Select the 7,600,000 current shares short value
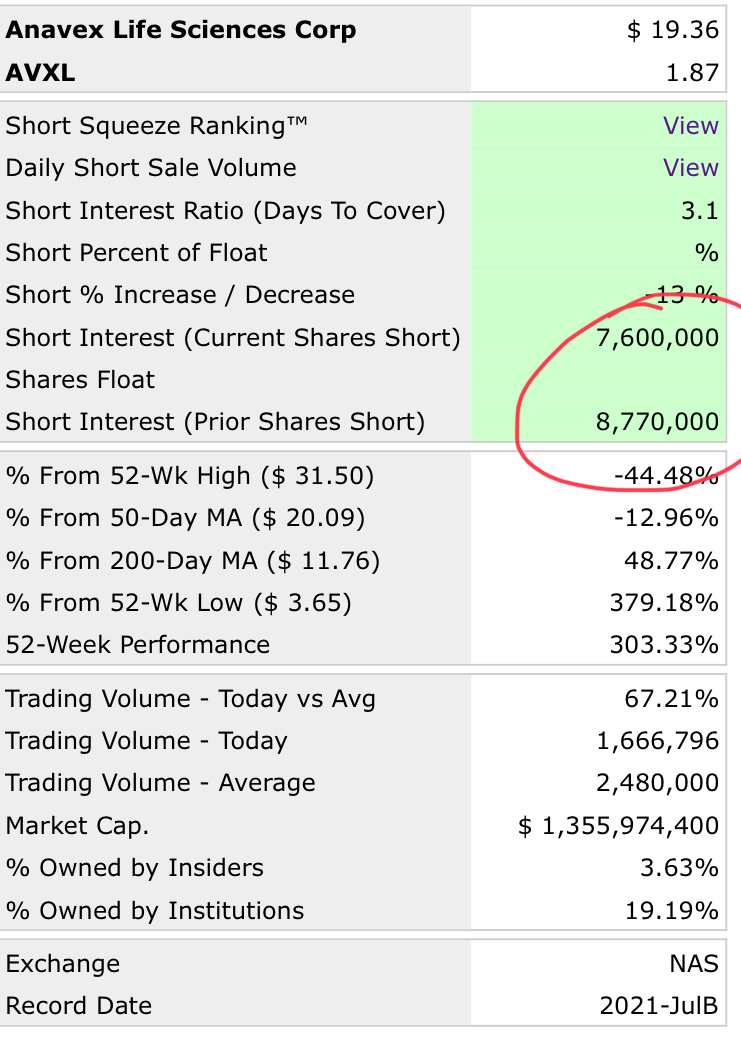Viewport: 741px width, 1043px height. [657, 338]
